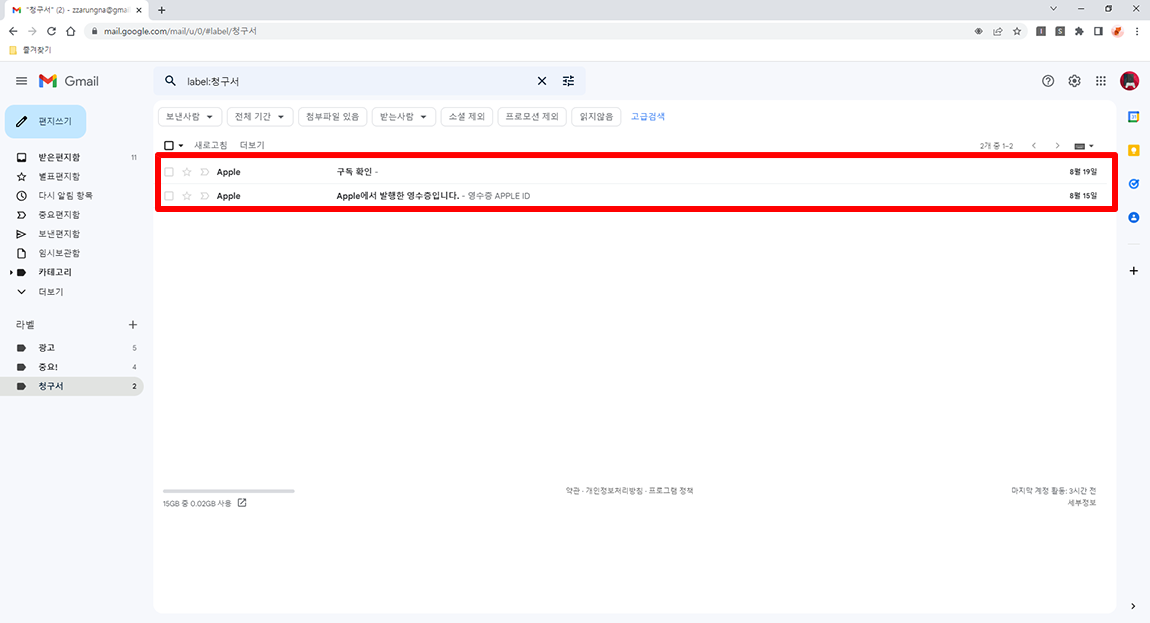Open Settings gear icon
The height and width of the screenshot is (623, 1150).
pos(1074,81)
